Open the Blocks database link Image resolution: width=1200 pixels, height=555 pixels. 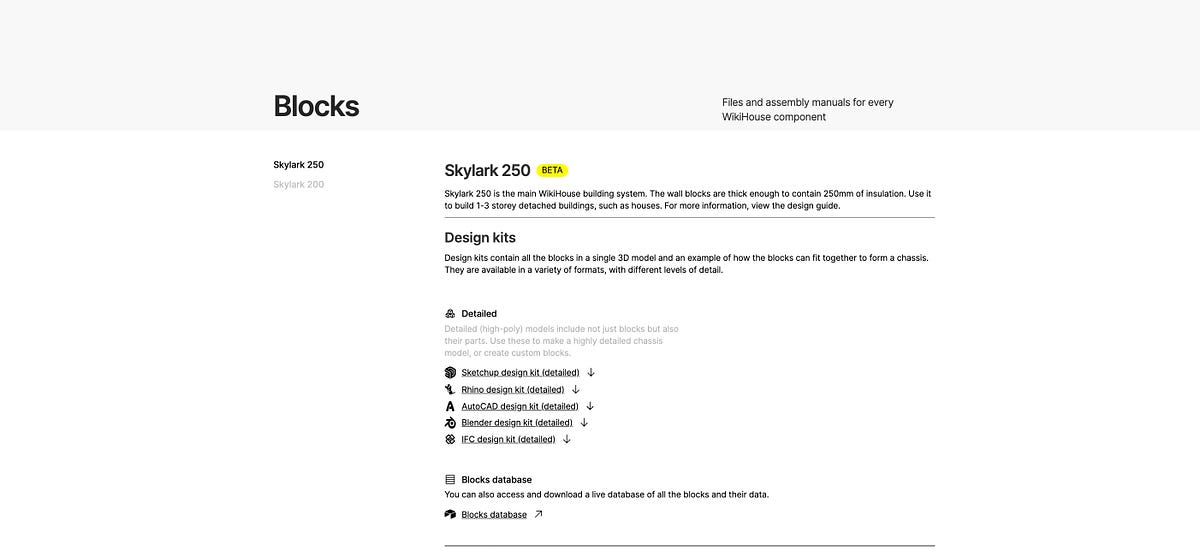click(494, 514)
